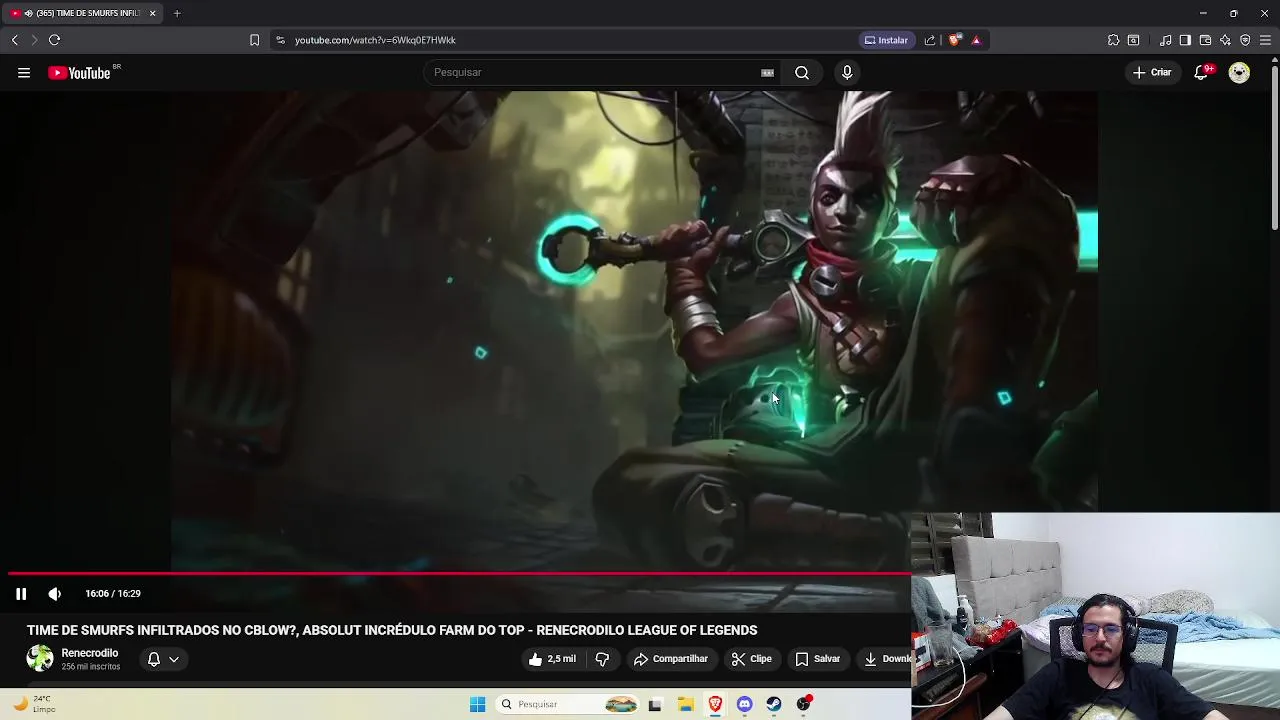Reload the current page
The height and width of the screenshot is (720, 1280).
coord(54,40)
